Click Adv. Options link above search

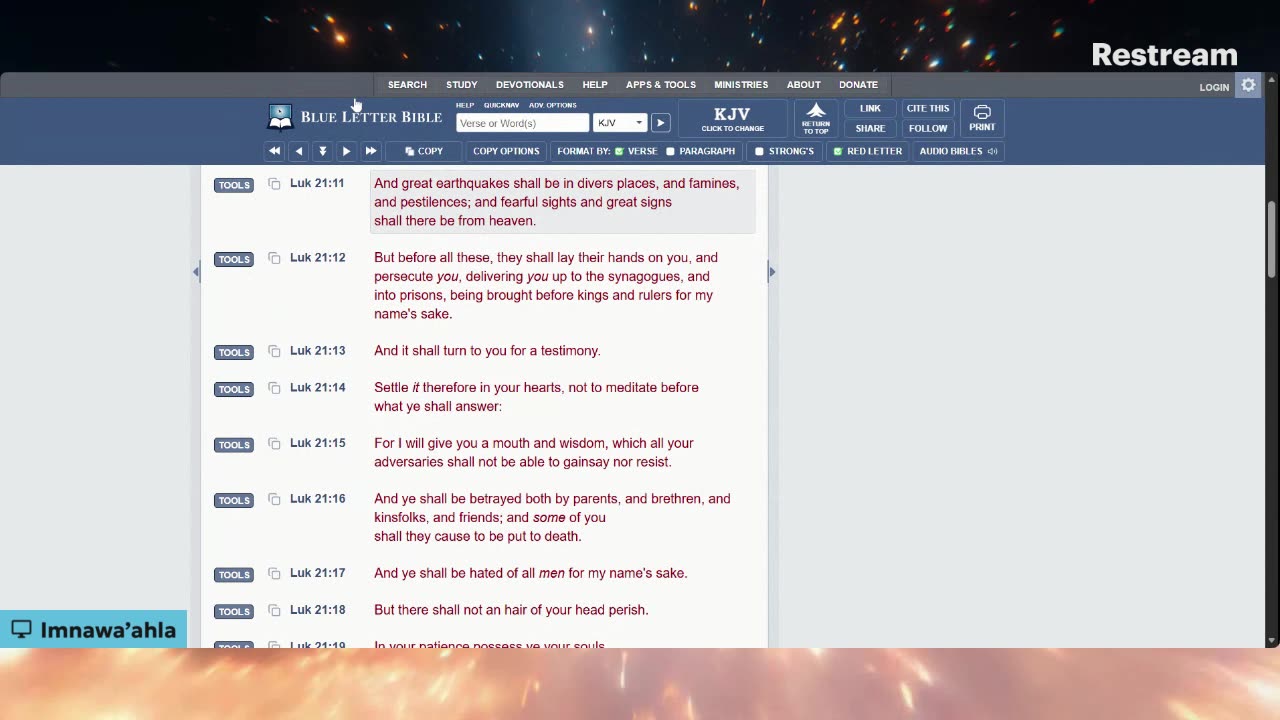[553, 105]
